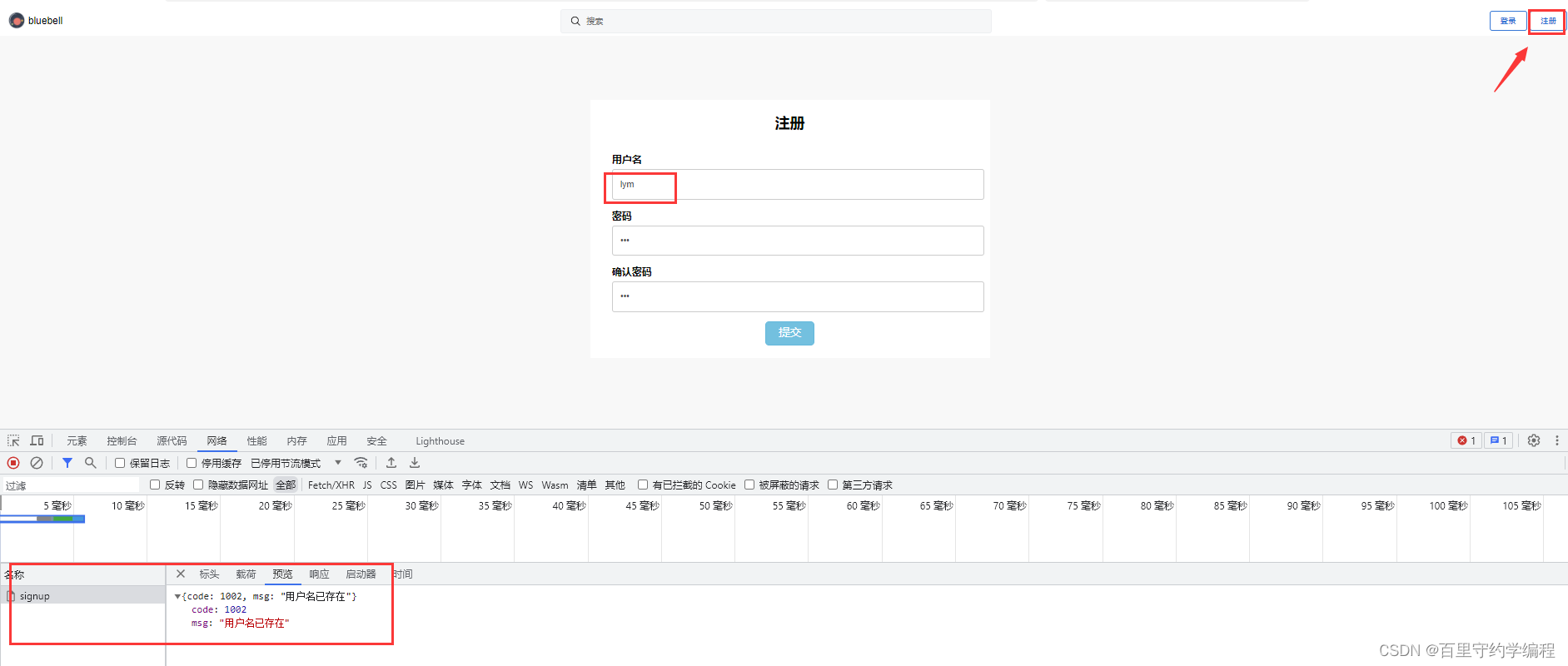Click the login button in header
This screenshot has width=1568, height=666.
tap(1508, 21)
